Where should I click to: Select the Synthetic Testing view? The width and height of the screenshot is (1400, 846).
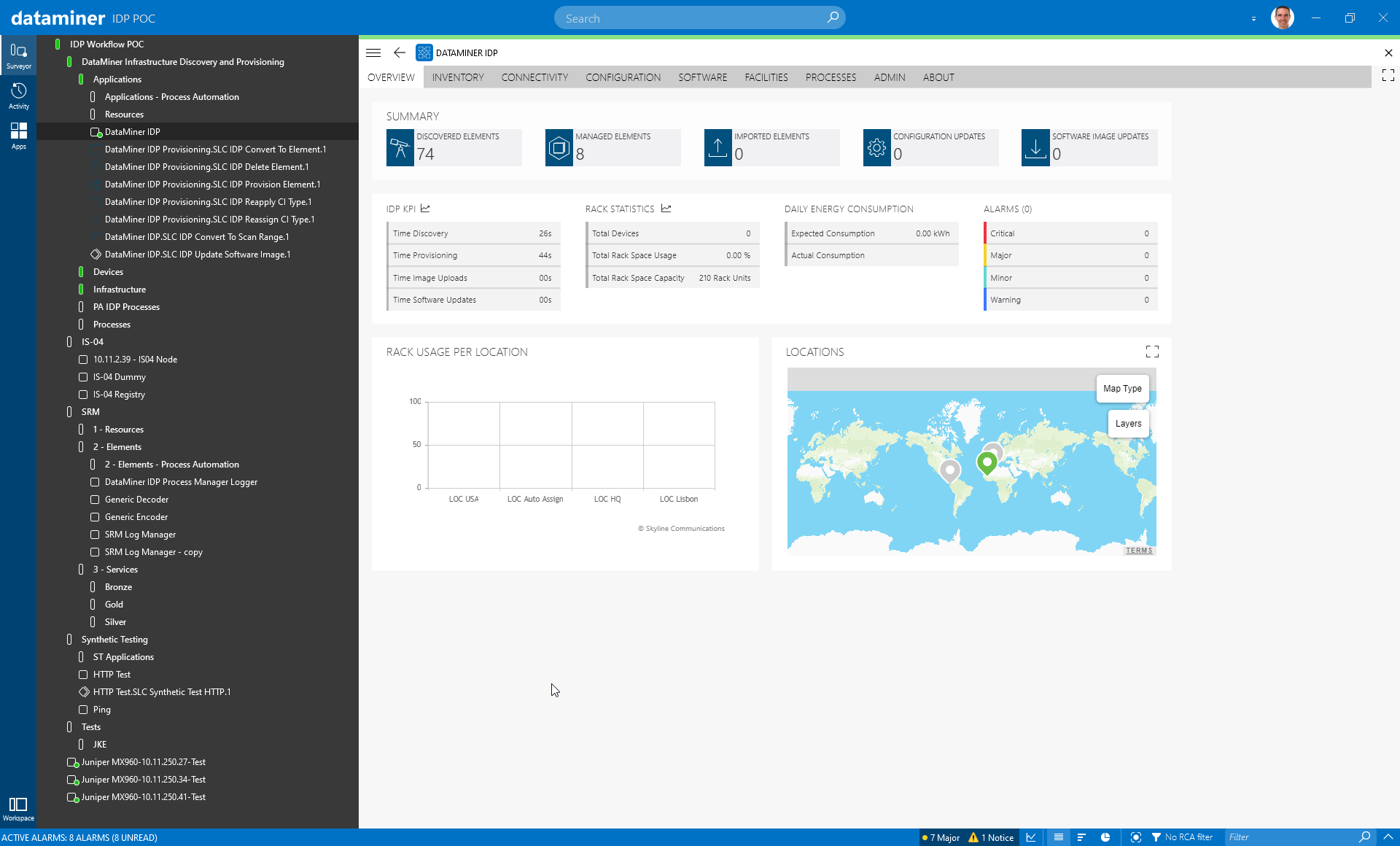point(114,640)
